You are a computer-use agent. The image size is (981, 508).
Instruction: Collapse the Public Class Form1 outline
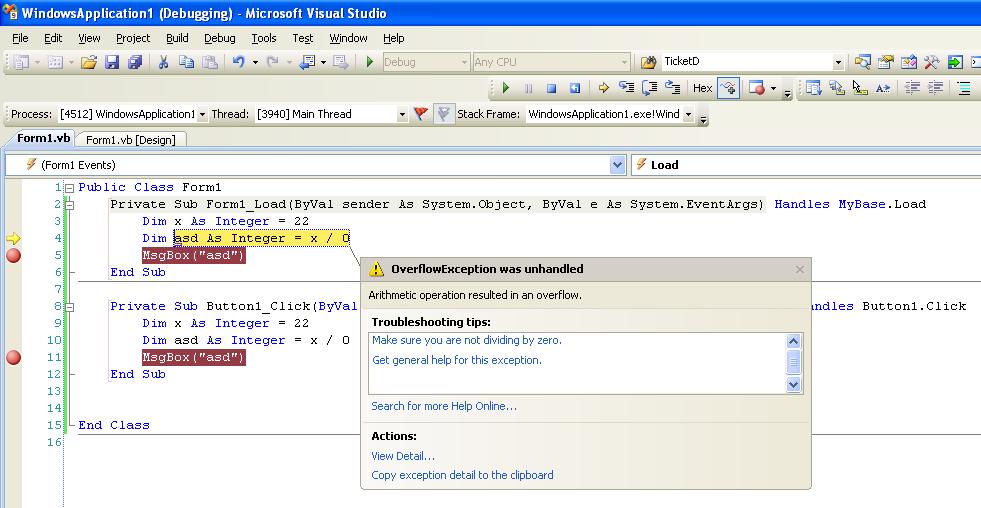click(x=69, y=187)
